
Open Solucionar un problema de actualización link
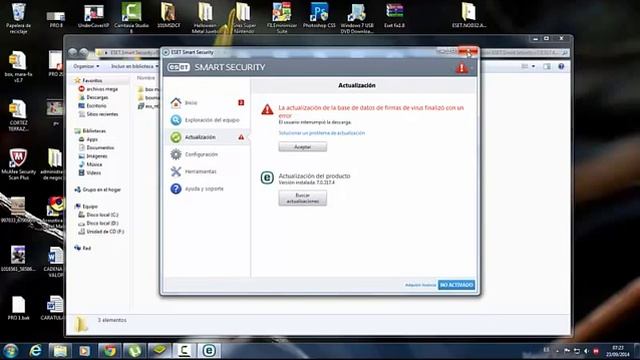click(322, 133)
